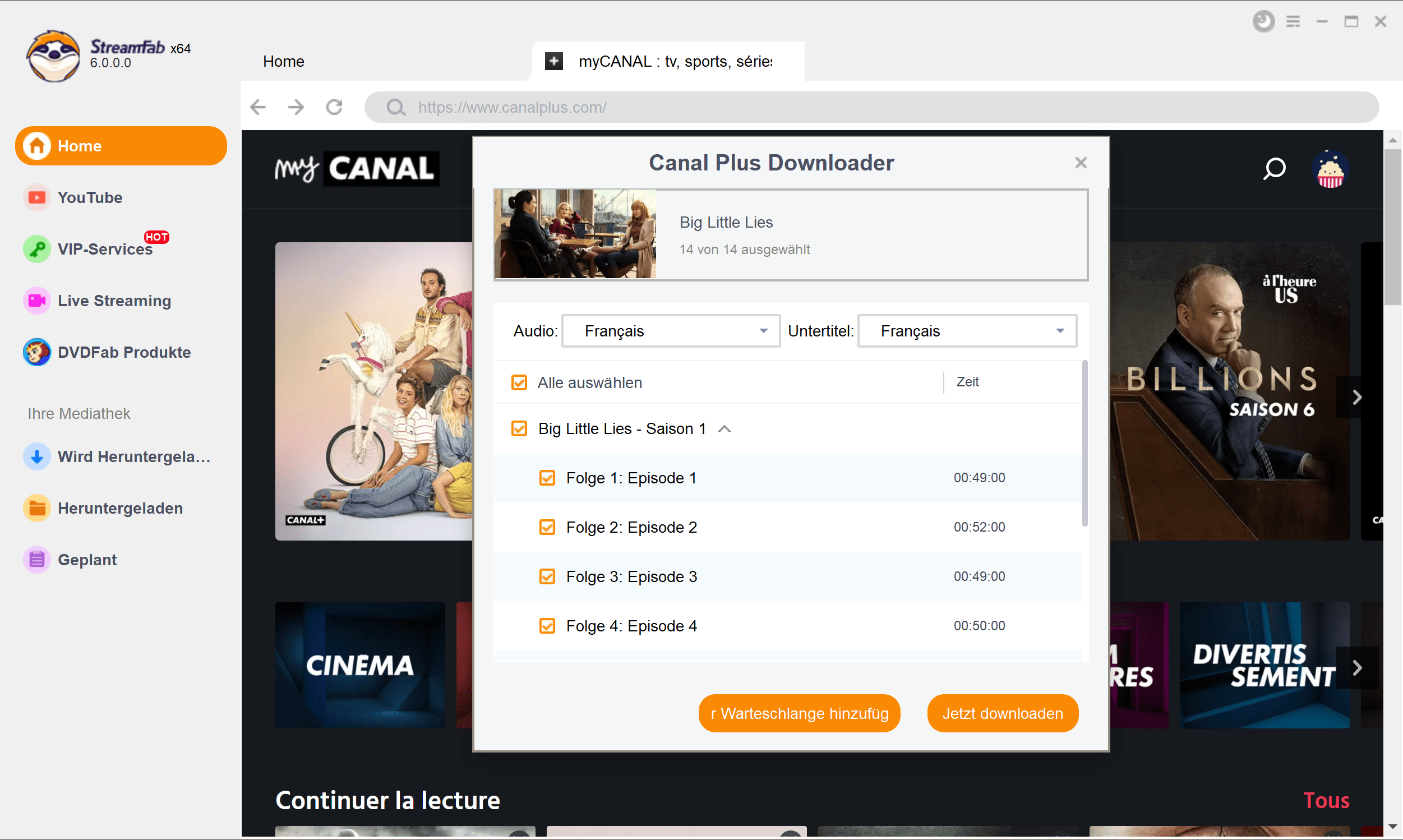Select YouTube in the sidebar
1403x840 pixels.
coord(90,197)
